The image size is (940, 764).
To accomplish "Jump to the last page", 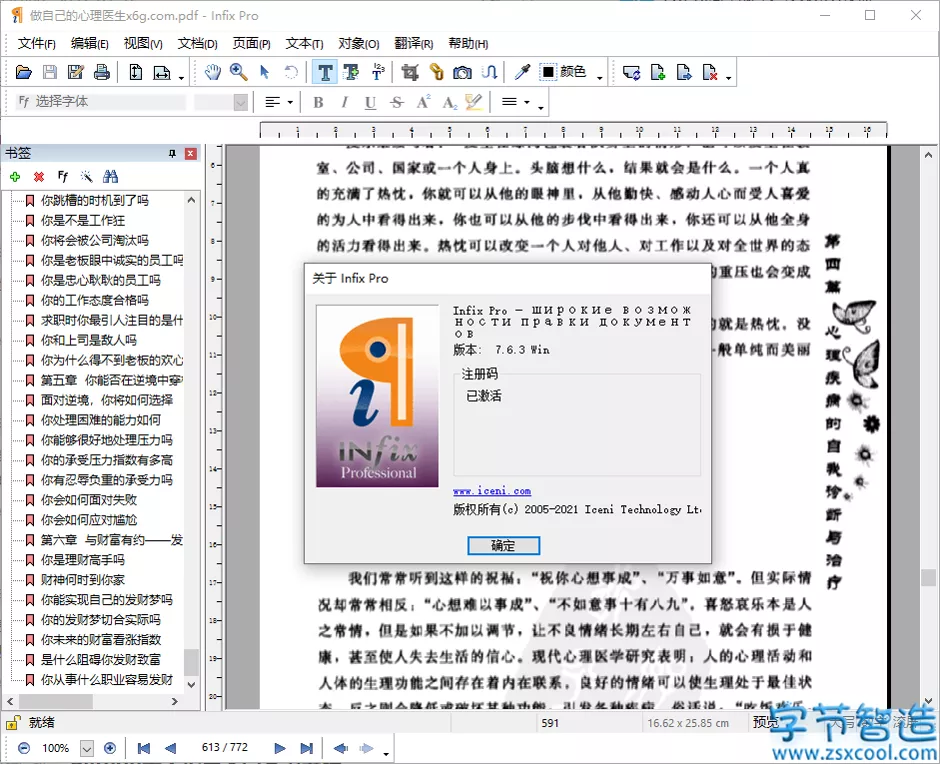I will point(306,748).
